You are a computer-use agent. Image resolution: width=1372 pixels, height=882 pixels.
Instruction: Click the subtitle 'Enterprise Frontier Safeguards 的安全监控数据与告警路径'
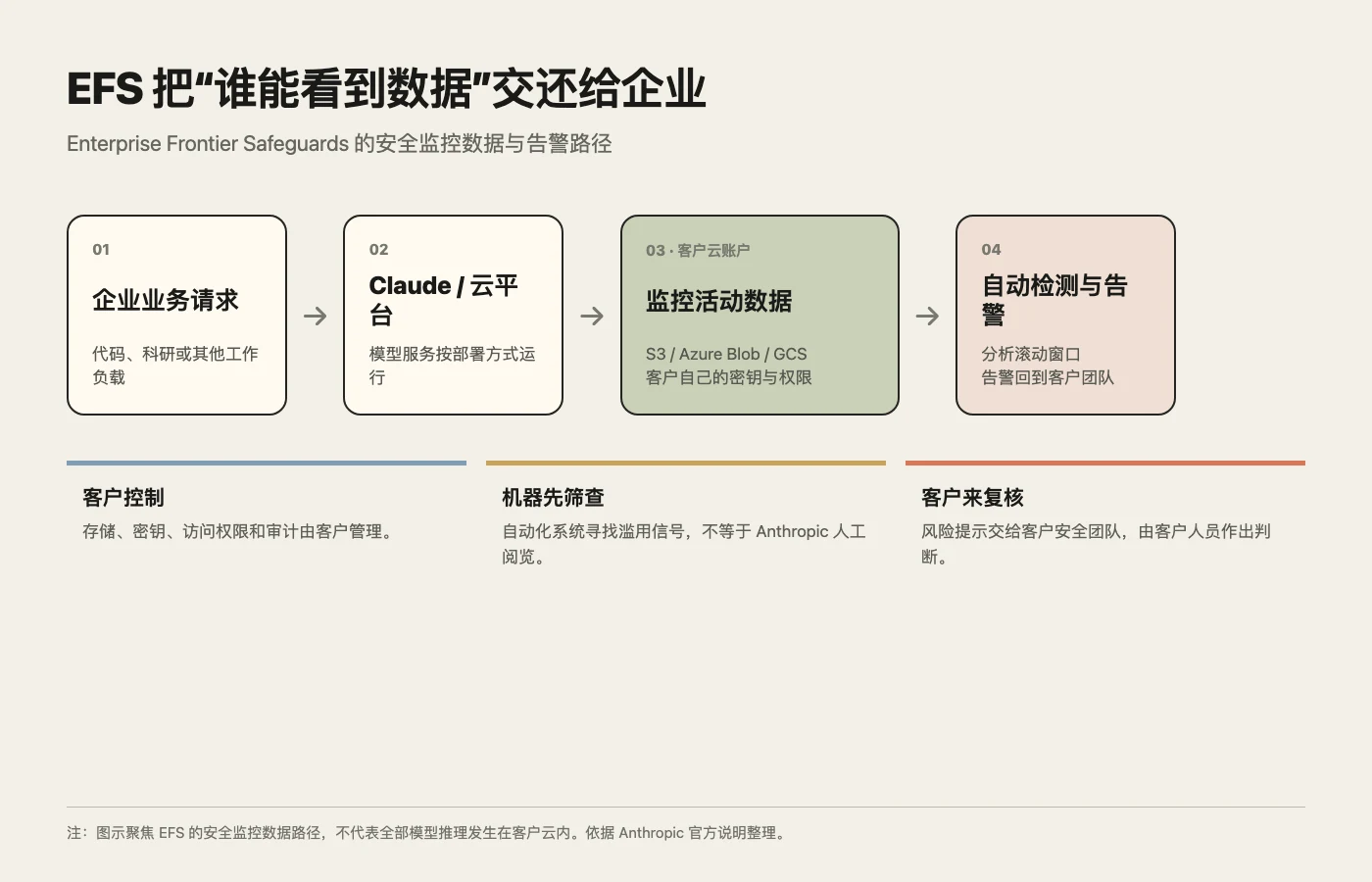[339, 144]
